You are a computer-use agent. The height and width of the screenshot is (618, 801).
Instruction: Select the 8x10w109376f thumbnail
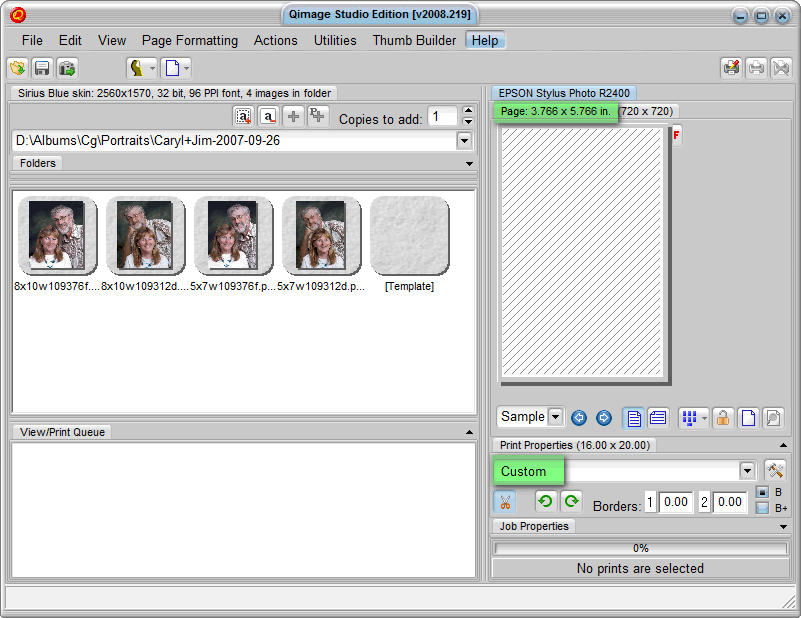57,235
